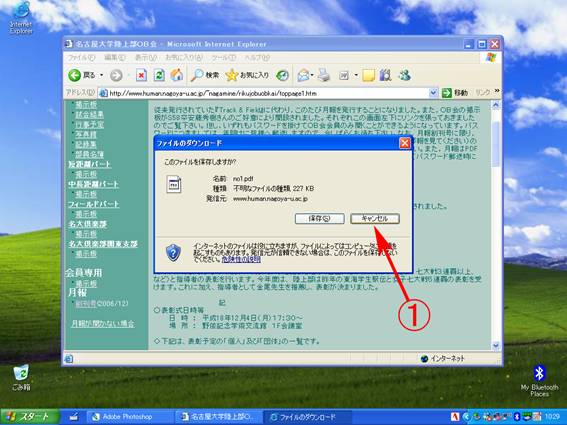
Task: Expand the address bar dropdown
Action: (433, 93)
